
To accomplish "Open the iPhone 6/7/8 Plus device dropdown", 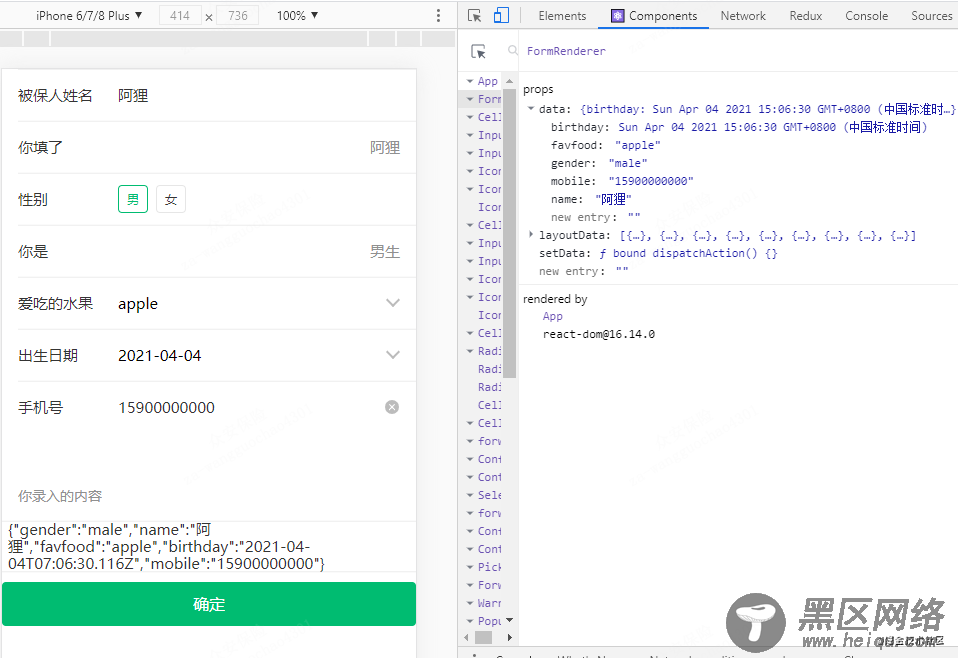I will click(89, 16).
